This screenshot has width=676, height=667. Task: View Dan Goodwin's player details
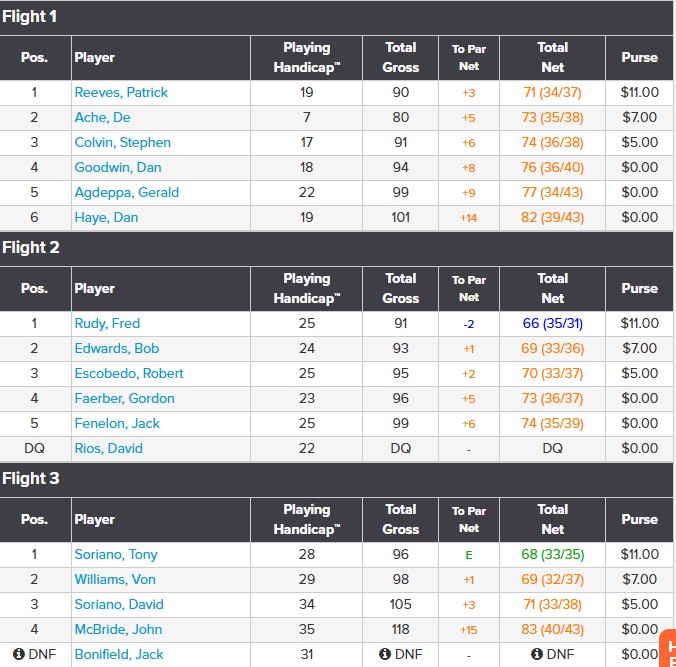coord(117,167)
